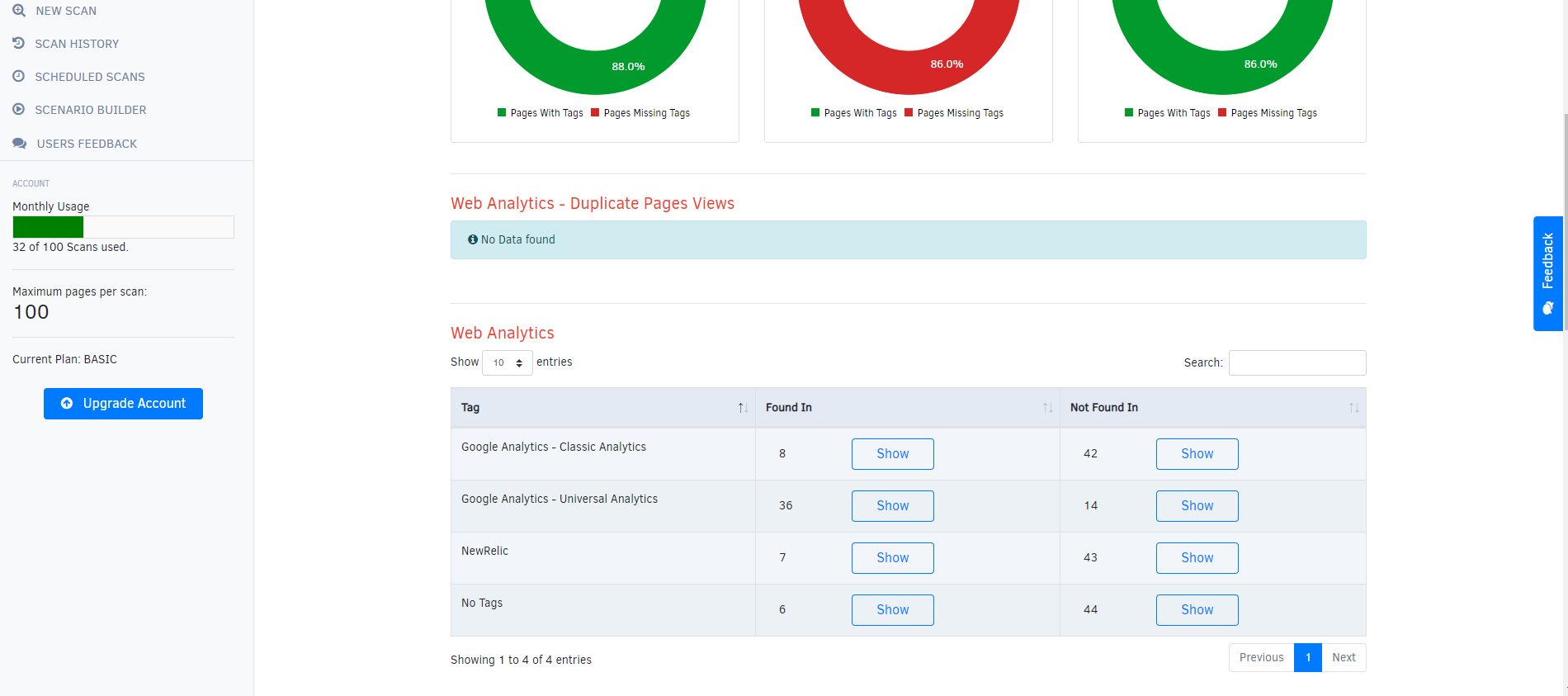Open the show entries count dropdown
This screenshot has width=1568, height=696.
(x=508, y=362)
